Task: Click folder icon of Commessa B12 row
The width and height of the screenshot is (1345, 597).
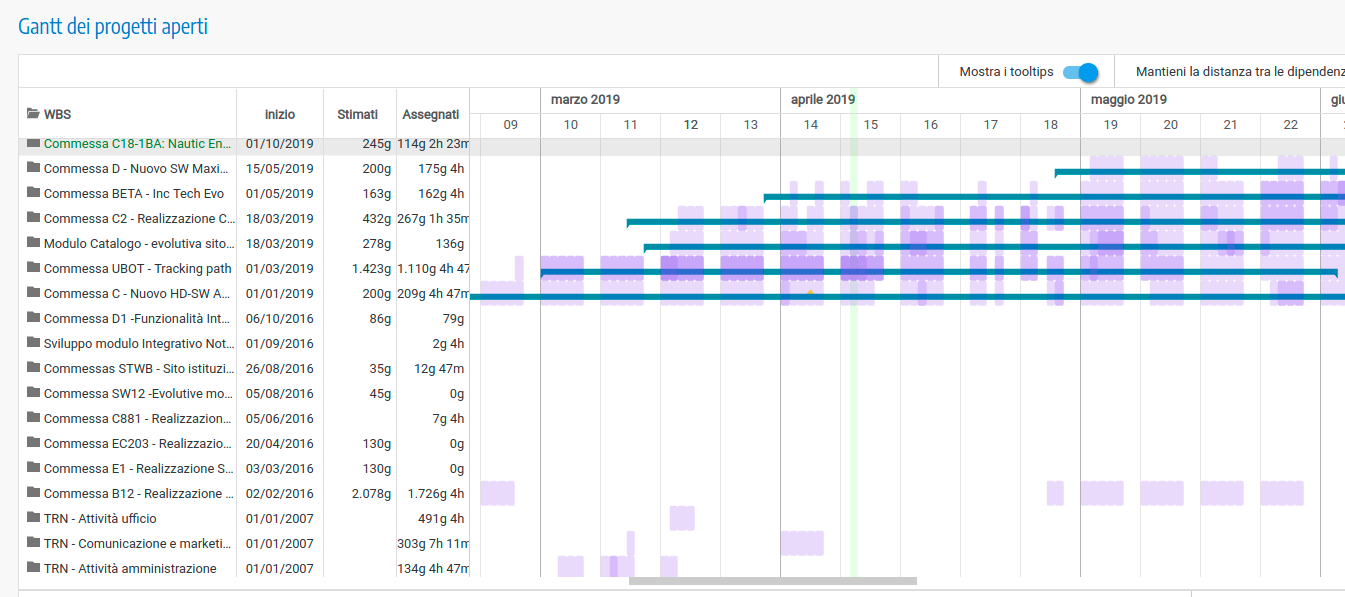Action: [33, 493]
